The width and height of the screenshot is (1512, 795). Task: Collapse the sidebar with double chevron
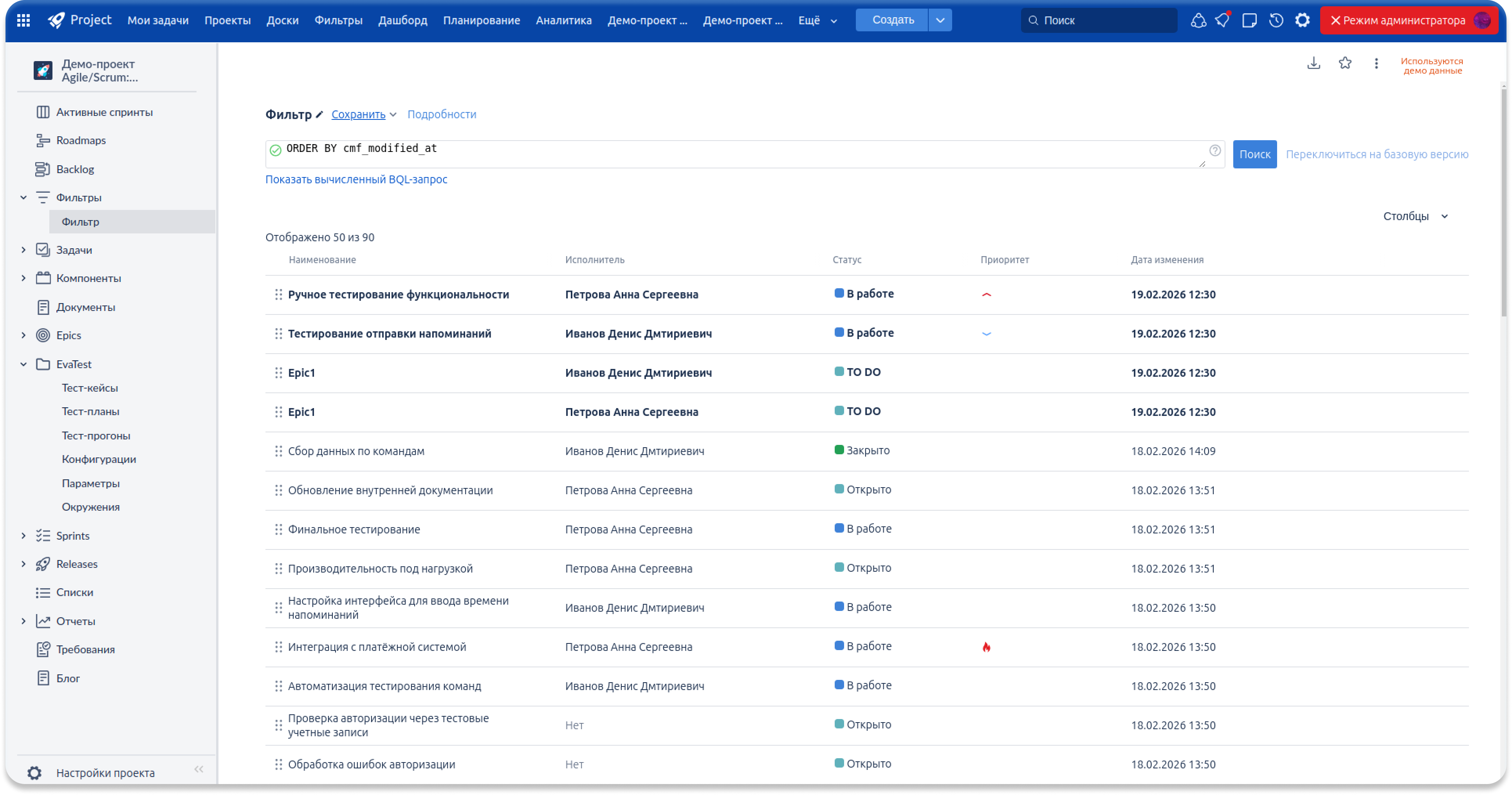point(198,769)
